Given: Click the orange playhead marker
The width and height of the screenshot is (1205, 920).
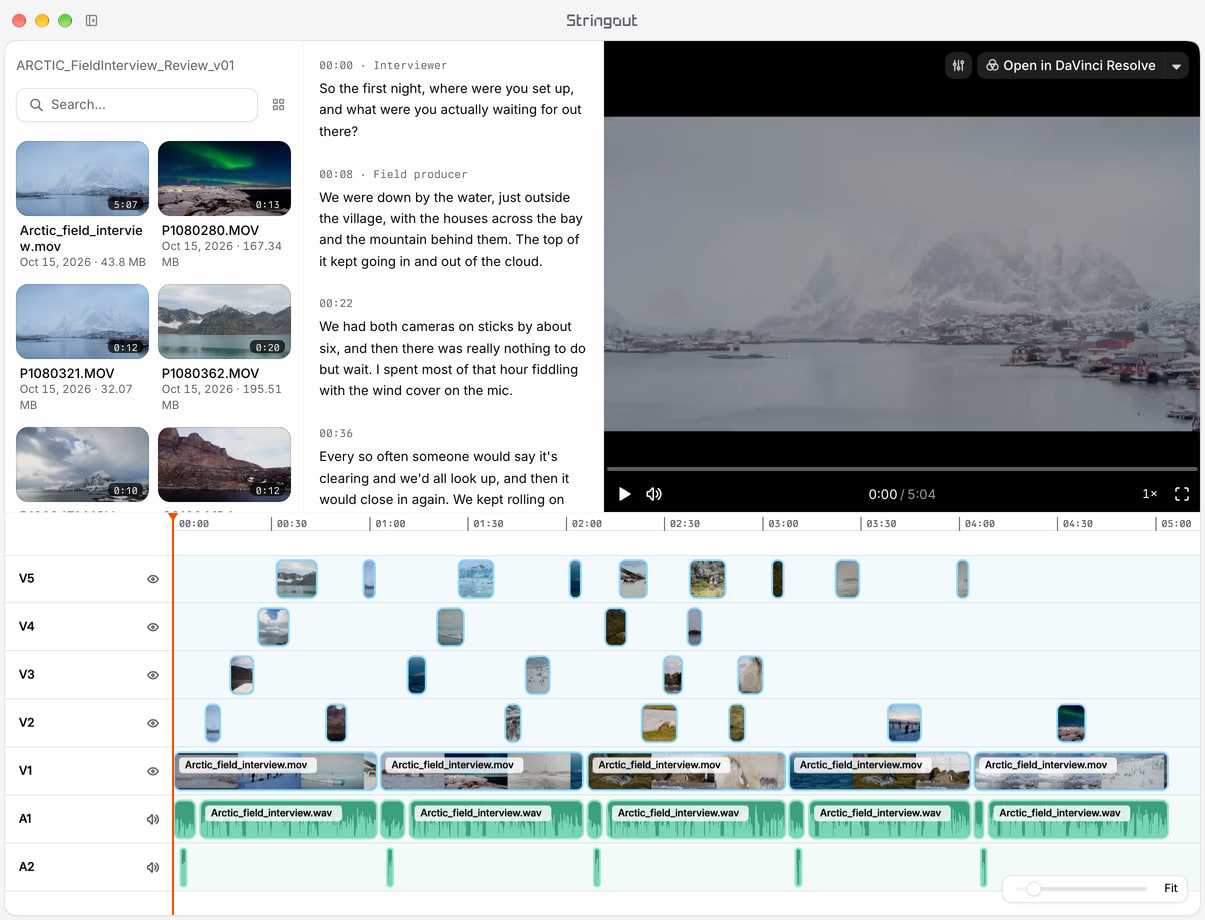Looking at the screenshot, I should (x=173, y=517).
